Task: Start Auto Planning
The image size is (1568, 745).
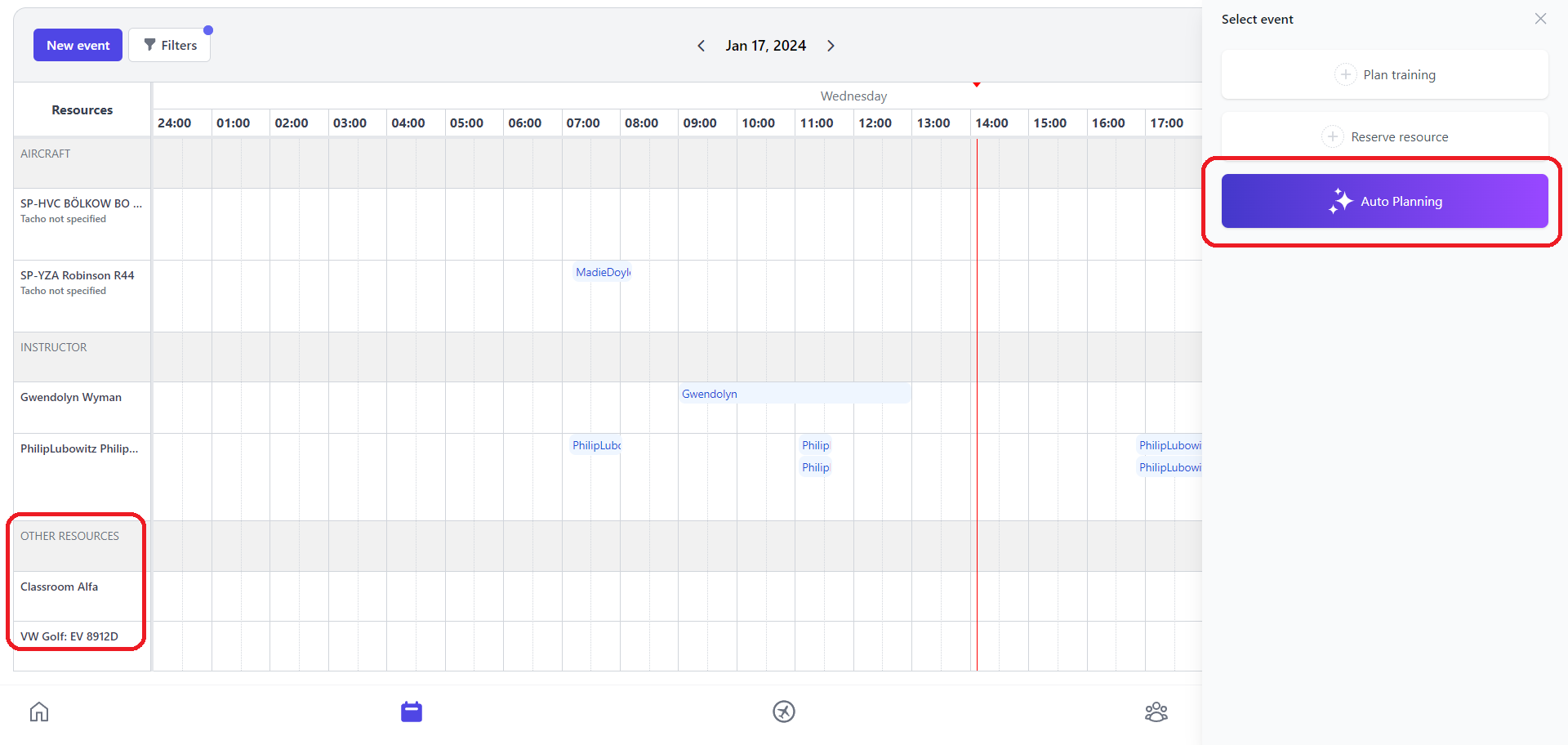Action: [x=1384, y=201]
